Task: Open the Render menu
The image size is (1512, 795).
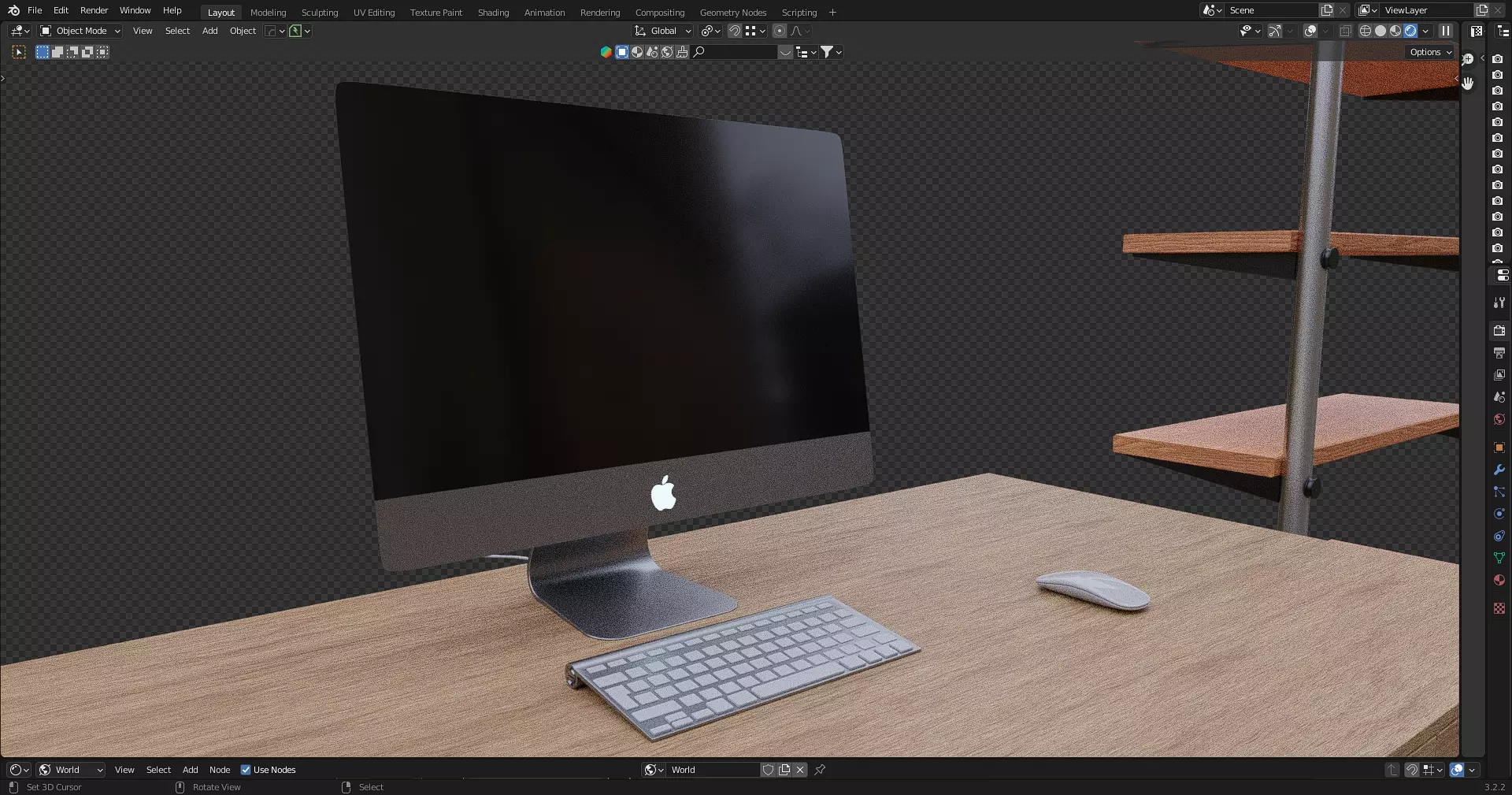Action: click(94, 10)
